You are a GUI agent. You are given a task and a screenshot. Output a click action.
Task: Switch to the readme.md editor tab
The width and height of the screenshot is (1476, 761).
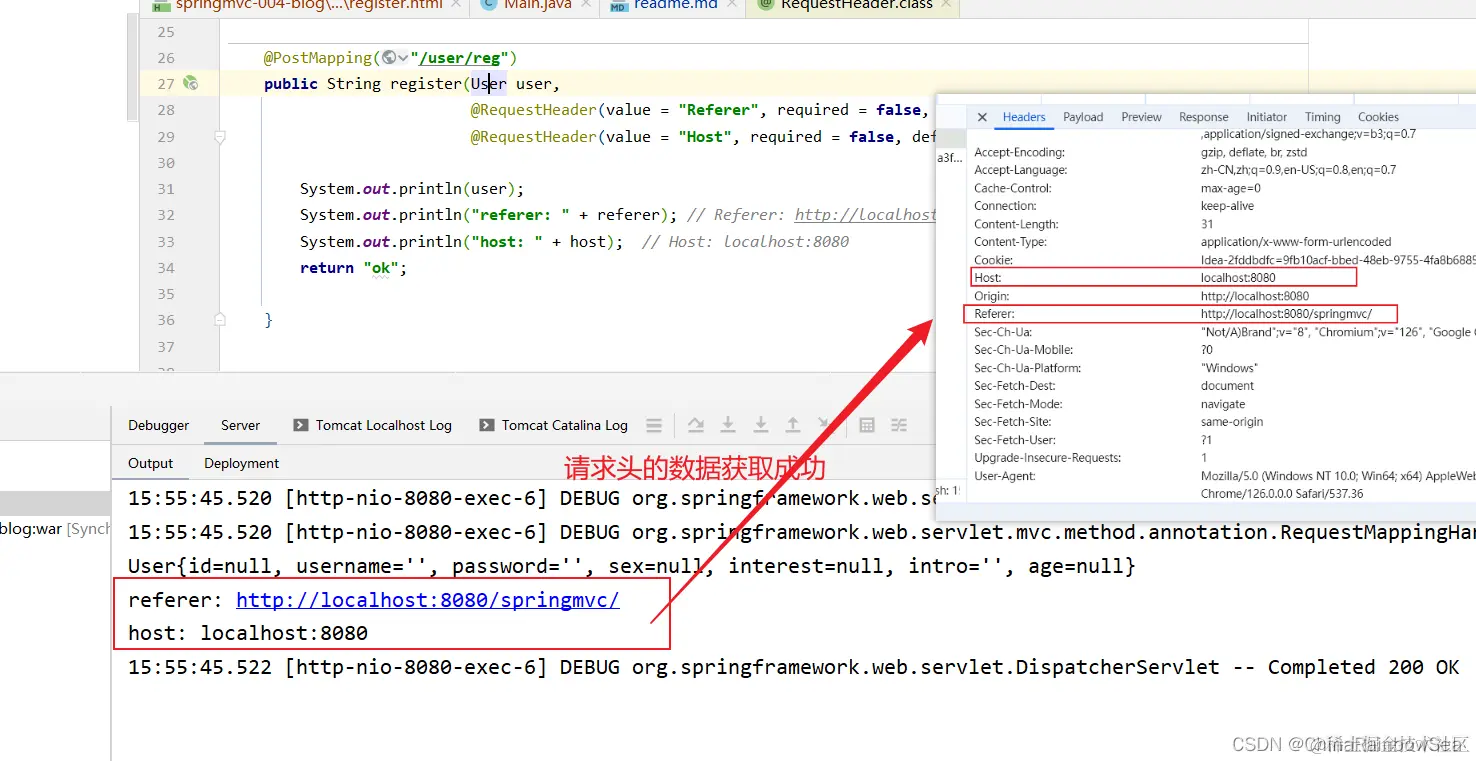point(672,5)
